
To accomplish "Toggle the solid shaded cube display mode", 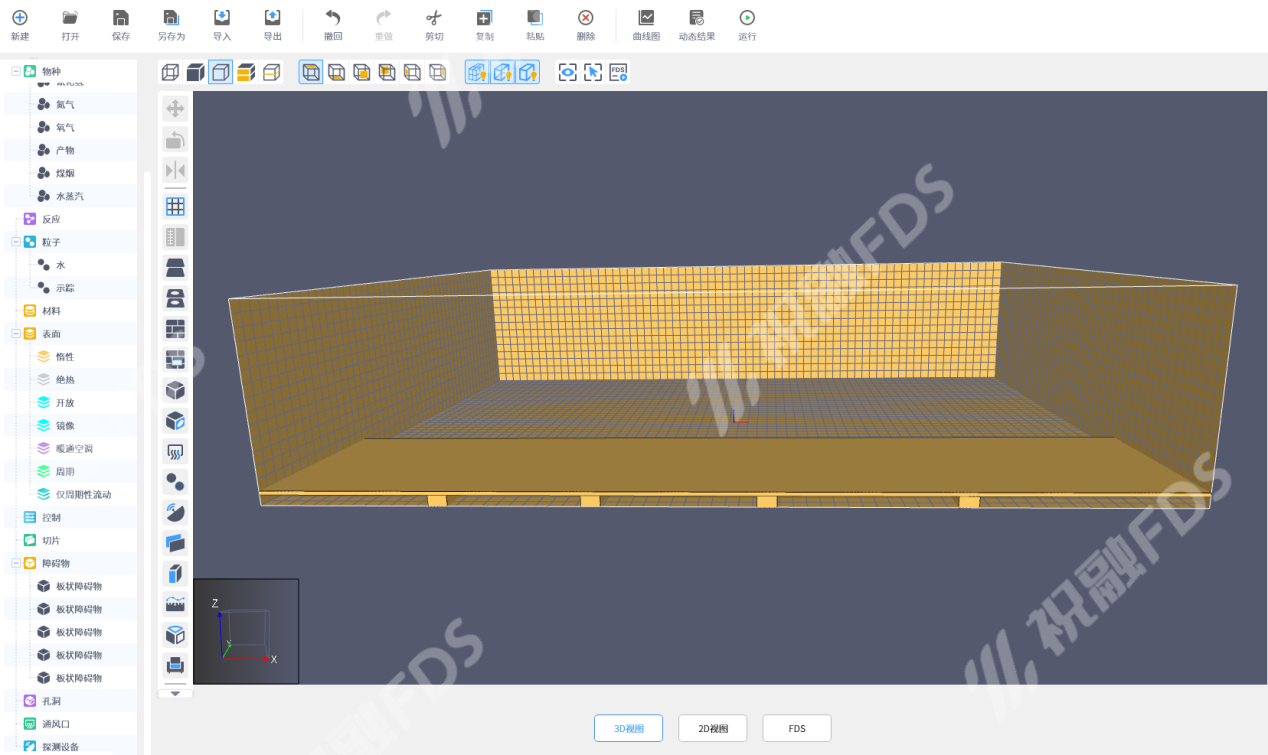I will coord(196,72).
